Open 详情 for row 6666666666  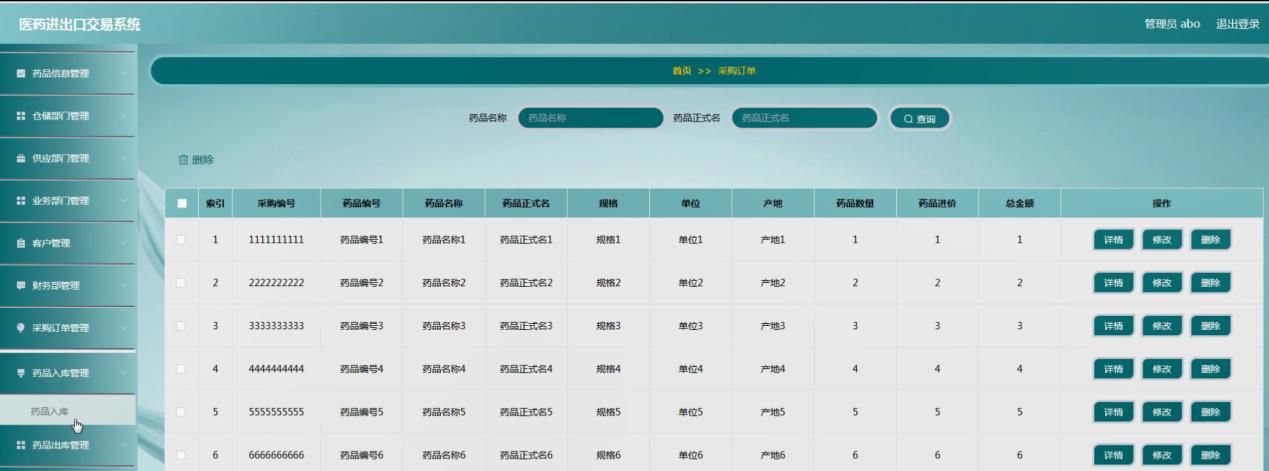1113,455
